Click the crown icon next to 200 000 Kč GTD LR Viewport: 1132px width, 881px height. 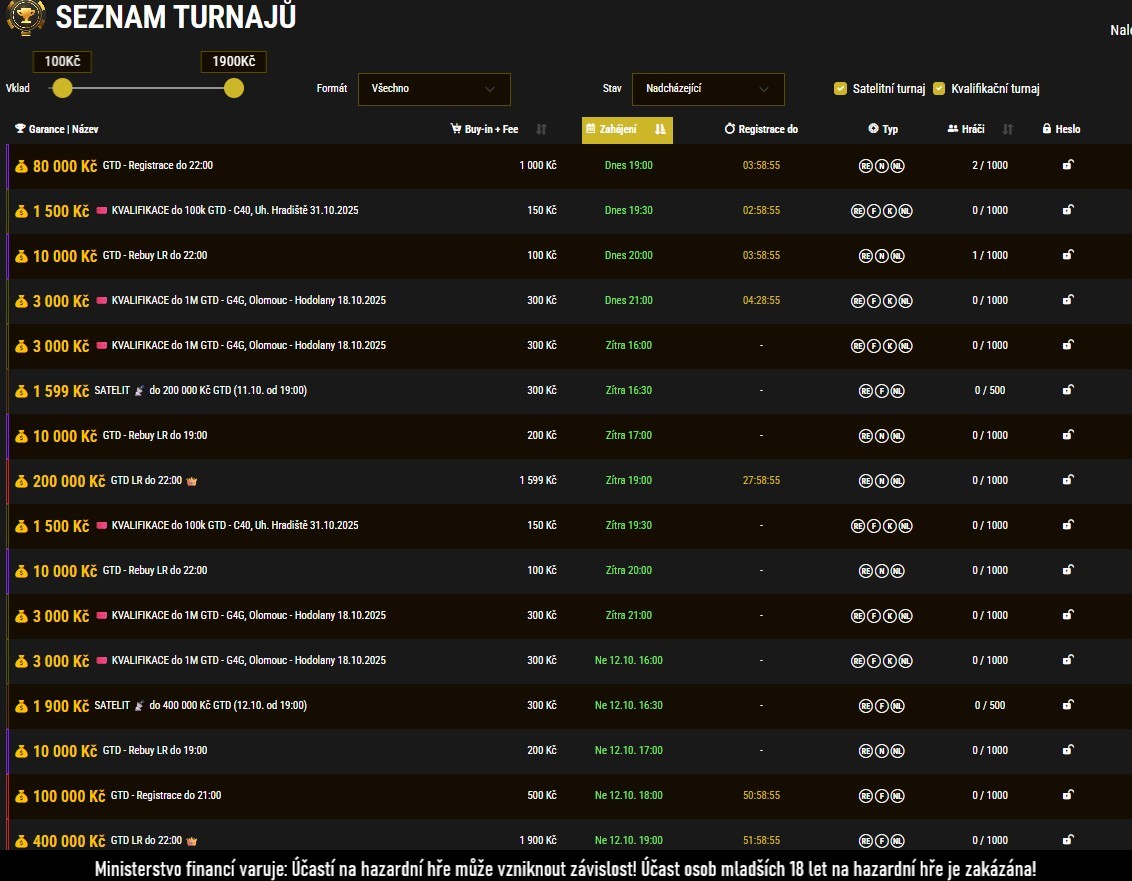point(192,481)
